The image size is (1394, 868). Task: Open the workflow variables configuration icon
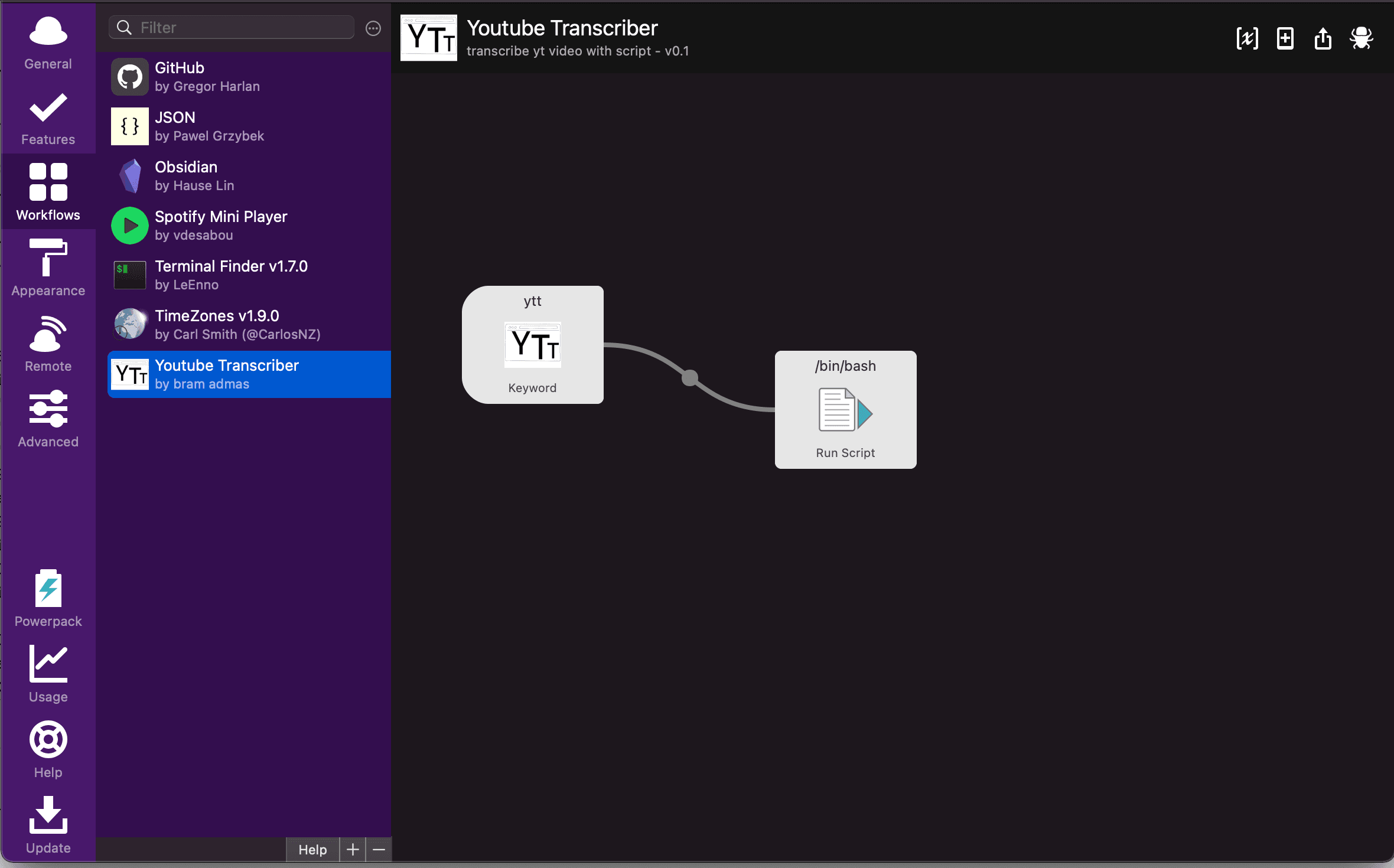pos(1247,39)
